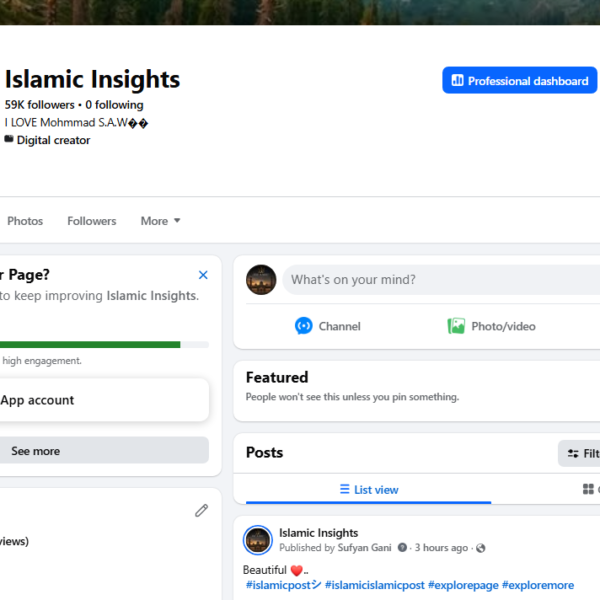Click the Islamic Insights post avatar

tap(258, 540)
